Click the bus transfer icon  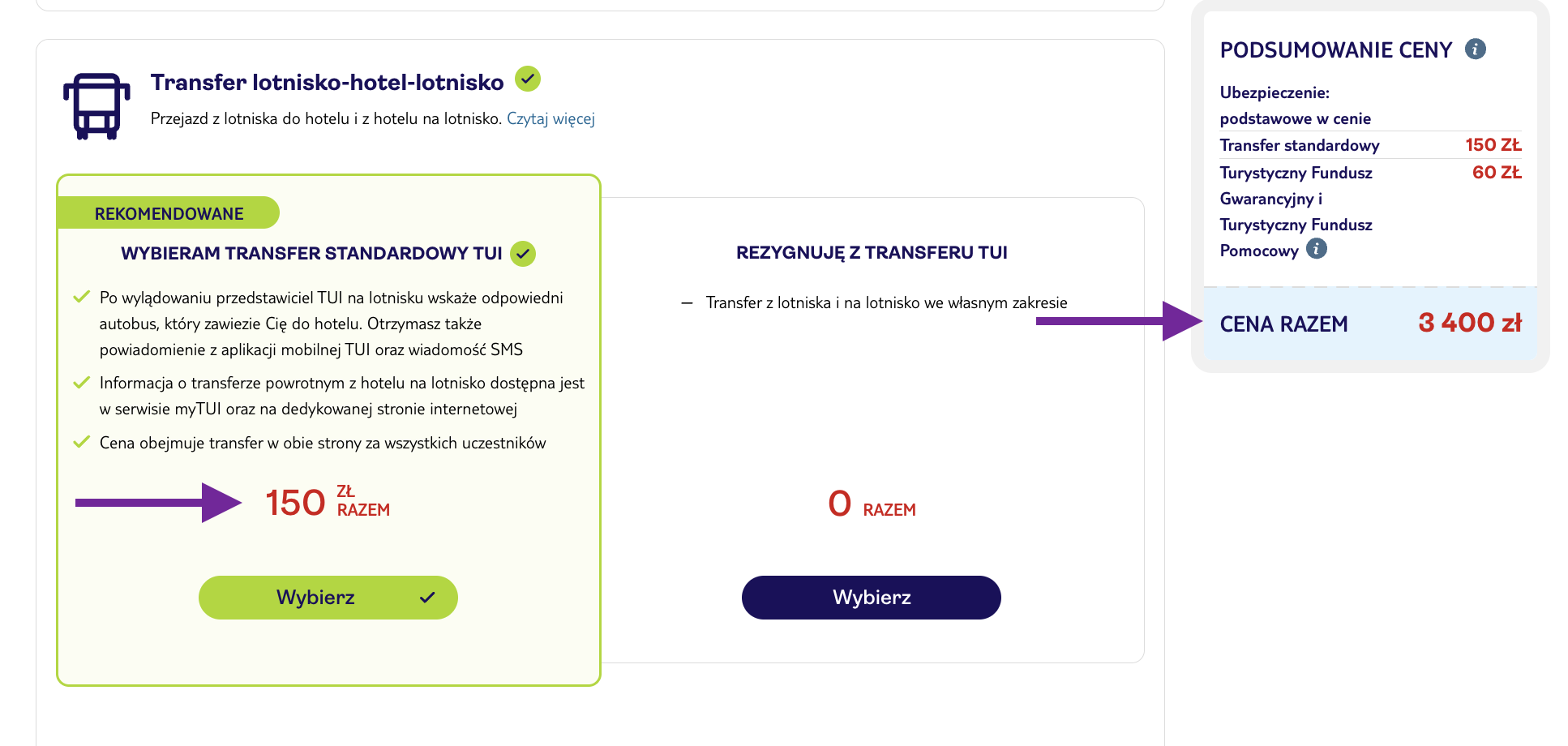pyautogui.click(x=96, y=105)
